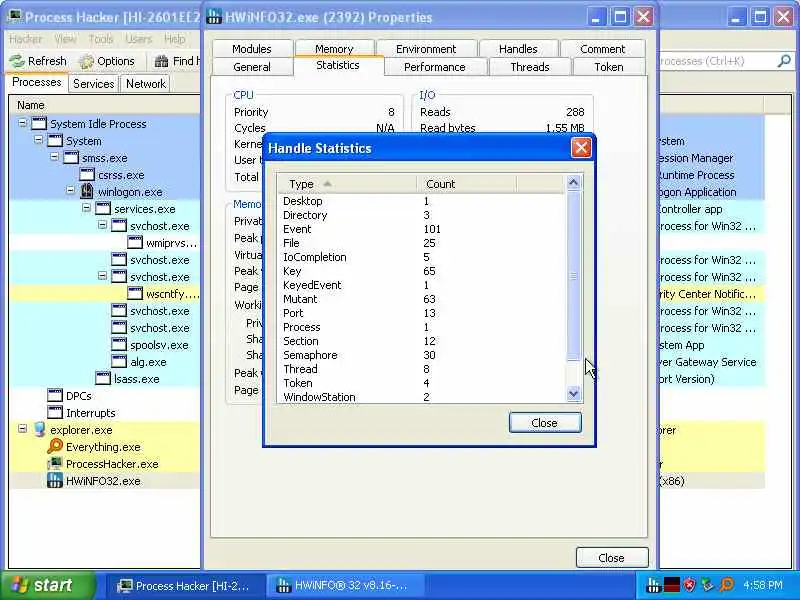Screen dimensions: 800x600
Task: Open the Comment tab
Action: [x=603, y=49]
